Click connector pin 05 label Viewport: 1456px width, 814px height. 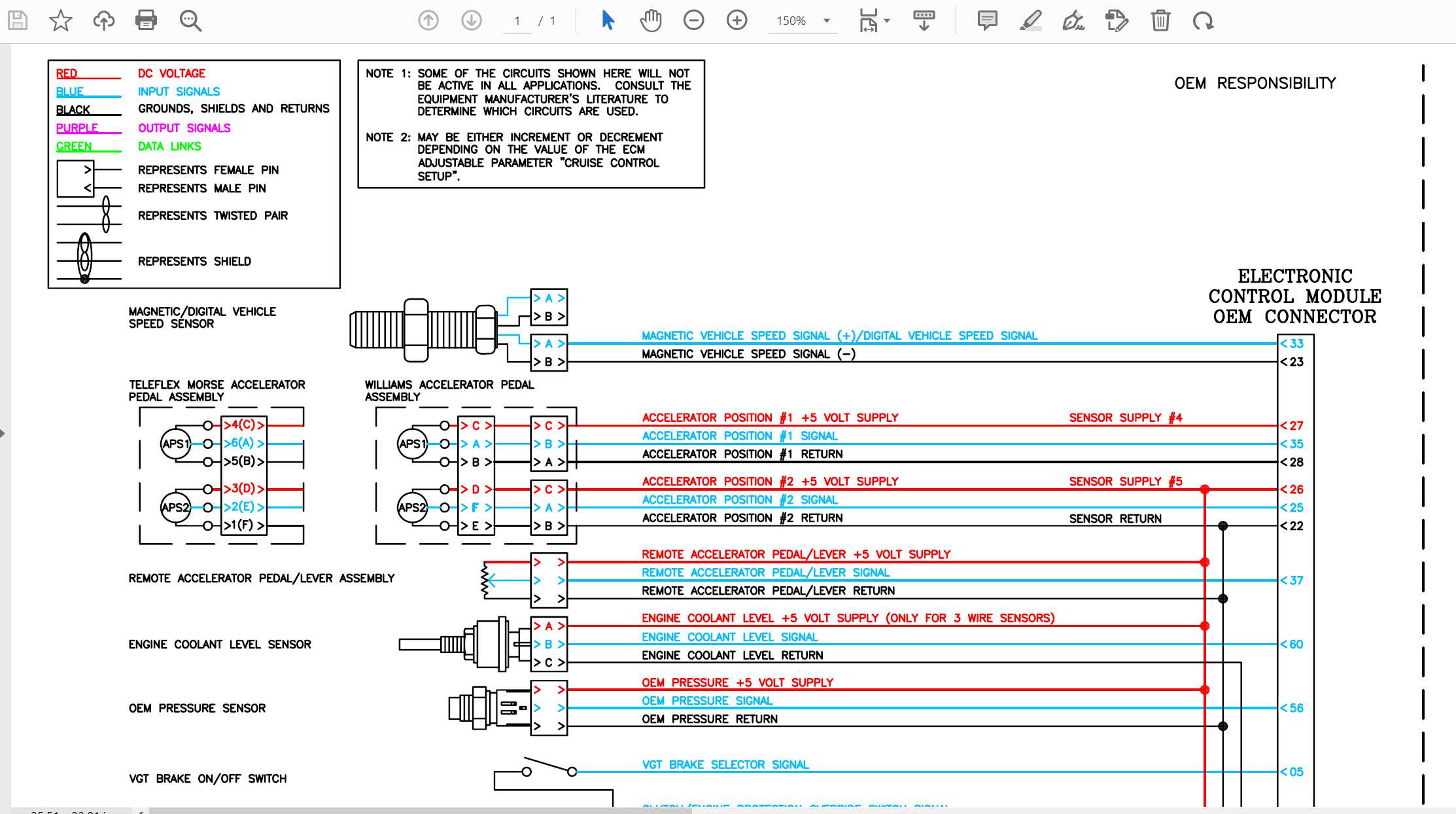1292,771
